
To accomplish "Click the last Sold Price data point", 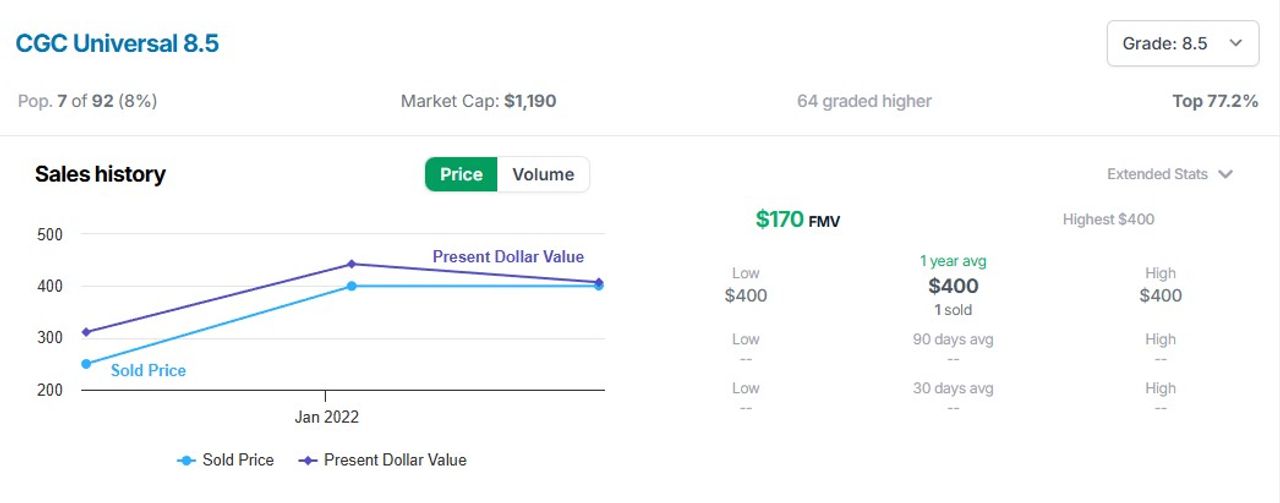I will click(599, 286).
